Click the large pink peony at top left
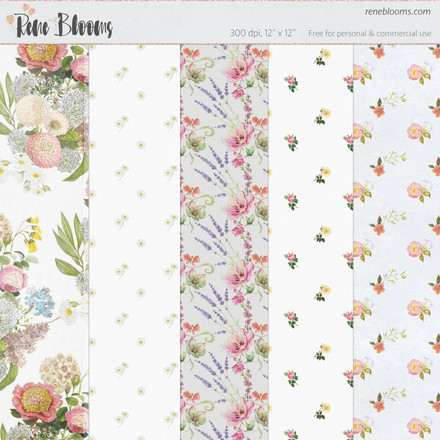 coord(39,56)
